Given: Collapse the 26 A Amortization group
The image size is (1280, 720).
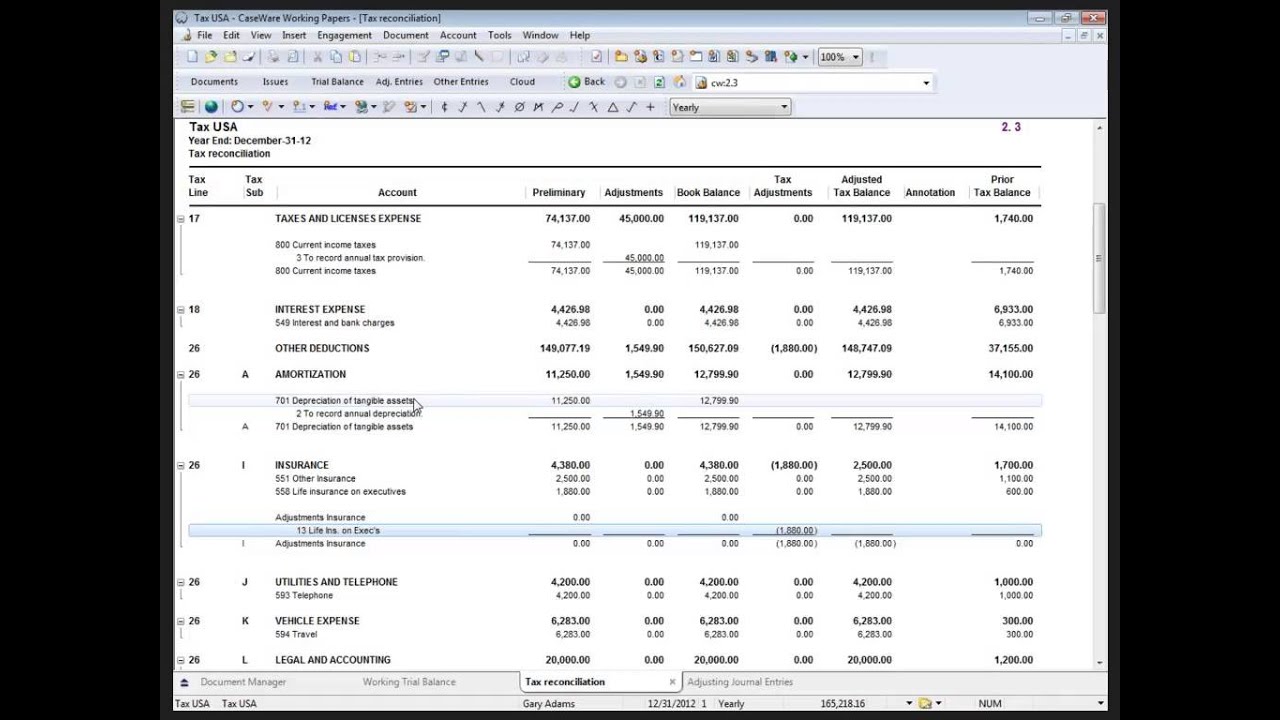Looking at the screenshot, I should (x=181, y=374).
